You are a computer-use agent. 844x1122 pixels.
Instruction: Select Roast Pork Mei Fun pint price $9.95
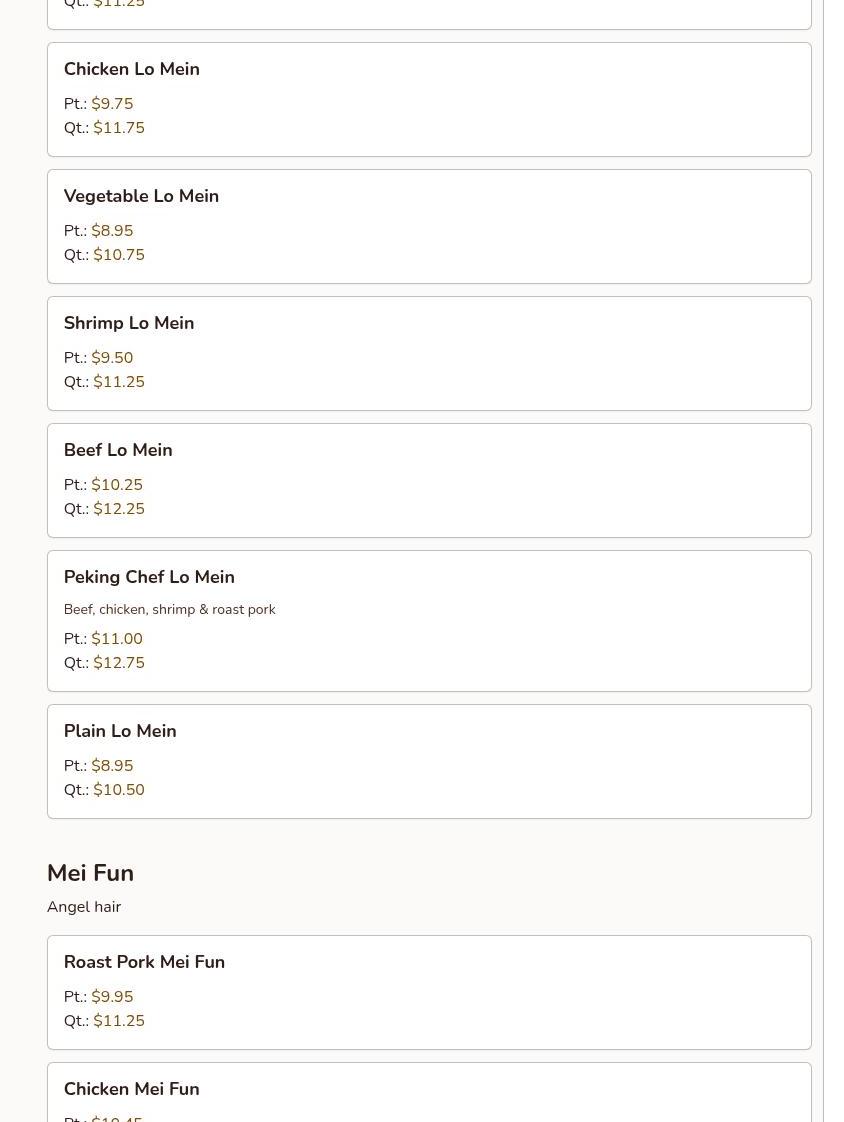(x=112, y=997)
